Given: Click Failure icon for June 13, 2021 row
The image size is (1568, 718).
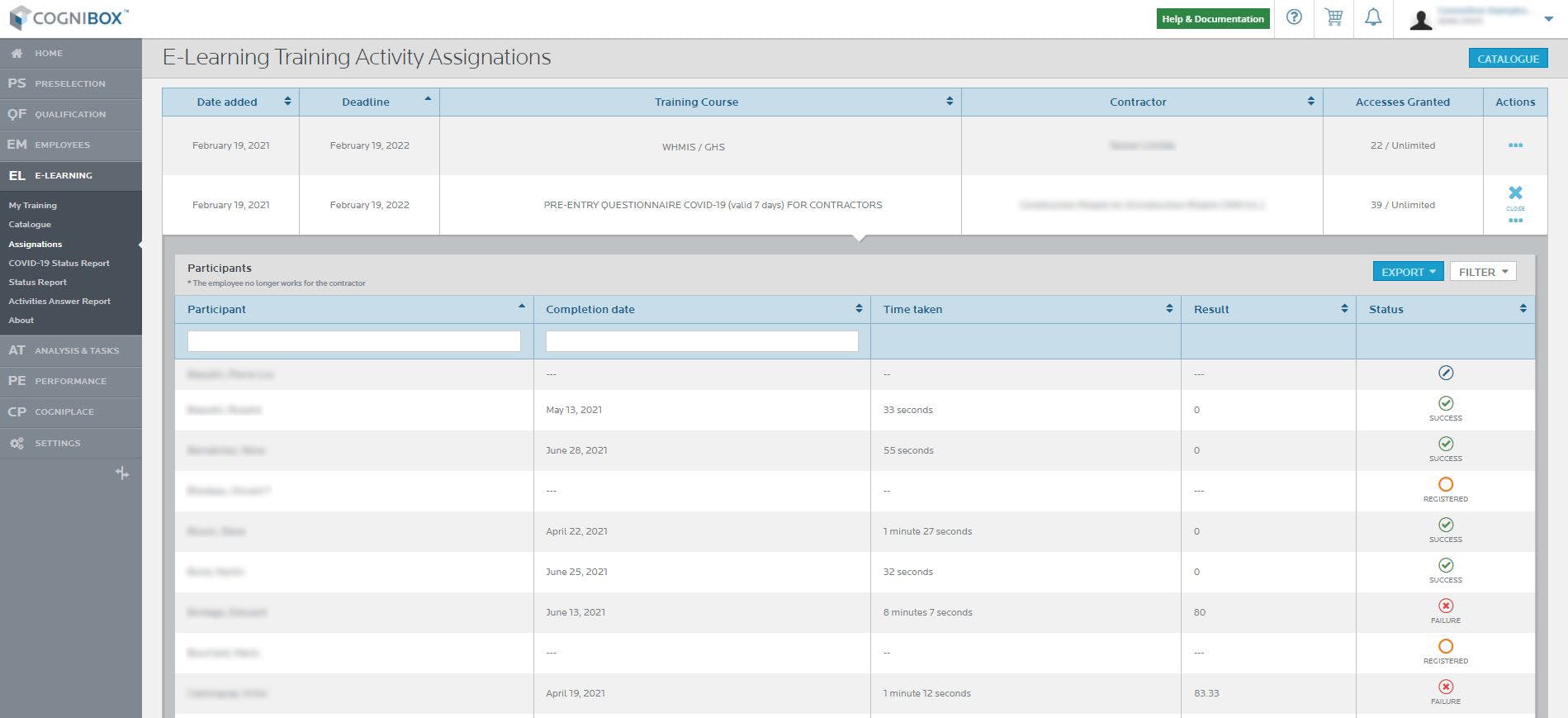Looking at the screenshot, I should click(1446, 606).
